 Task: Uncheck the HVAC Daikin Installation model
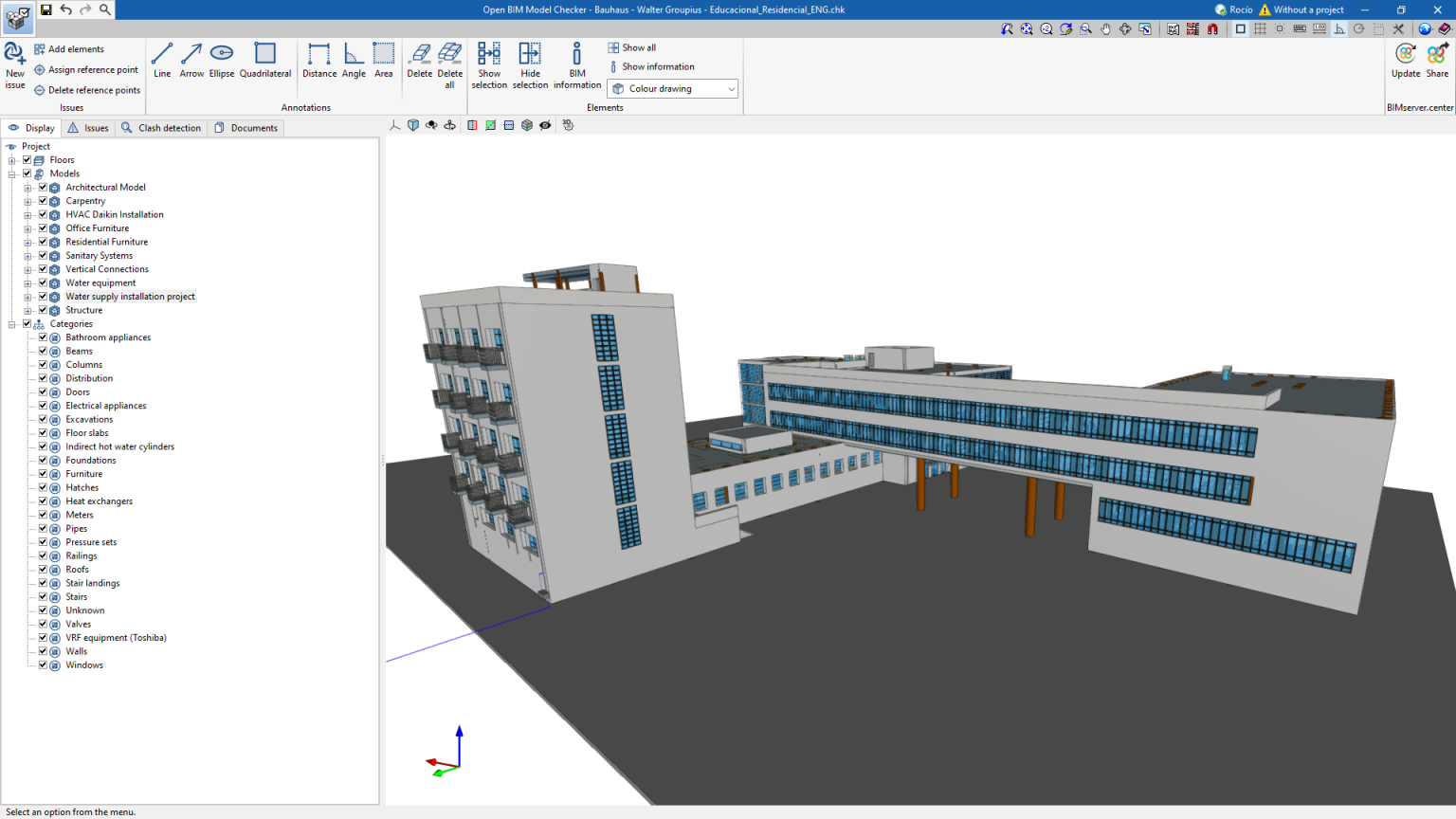click(42, 214)
